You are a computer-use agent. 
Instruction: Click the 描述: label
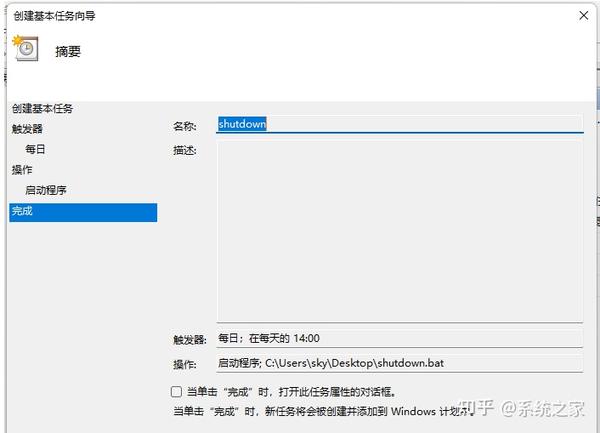[185, 150]
